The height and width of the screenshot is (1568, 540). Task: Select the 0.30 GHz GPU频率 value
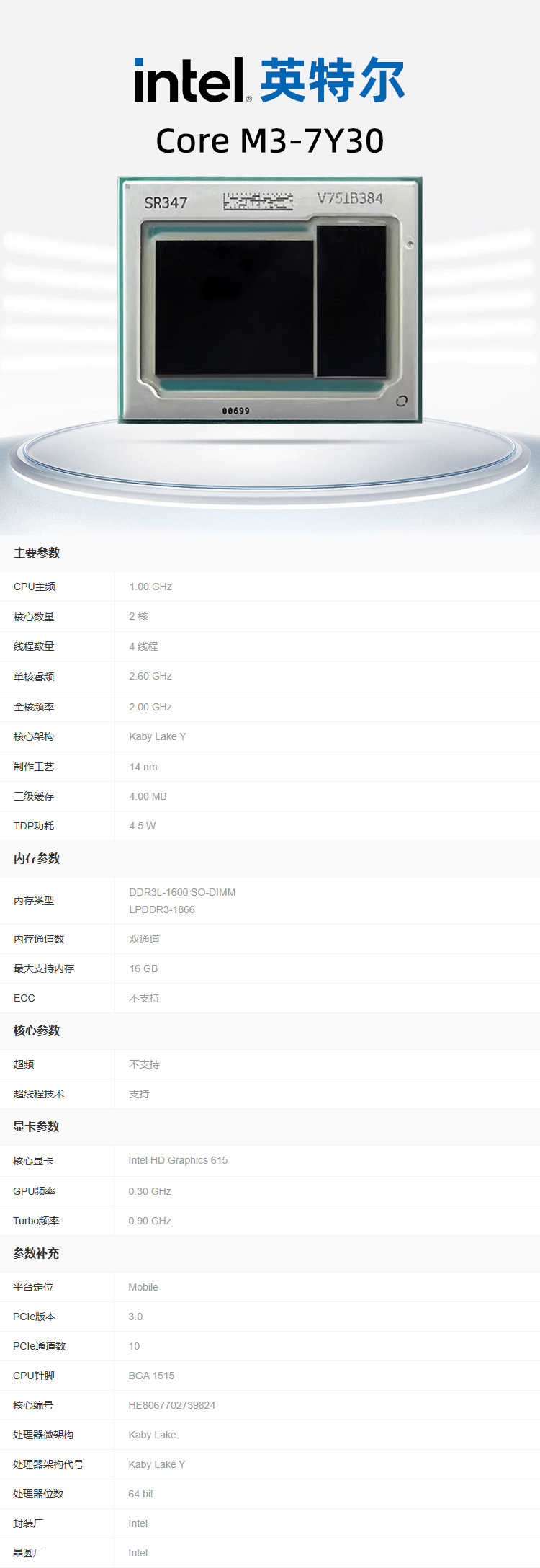pos(150,1191)
